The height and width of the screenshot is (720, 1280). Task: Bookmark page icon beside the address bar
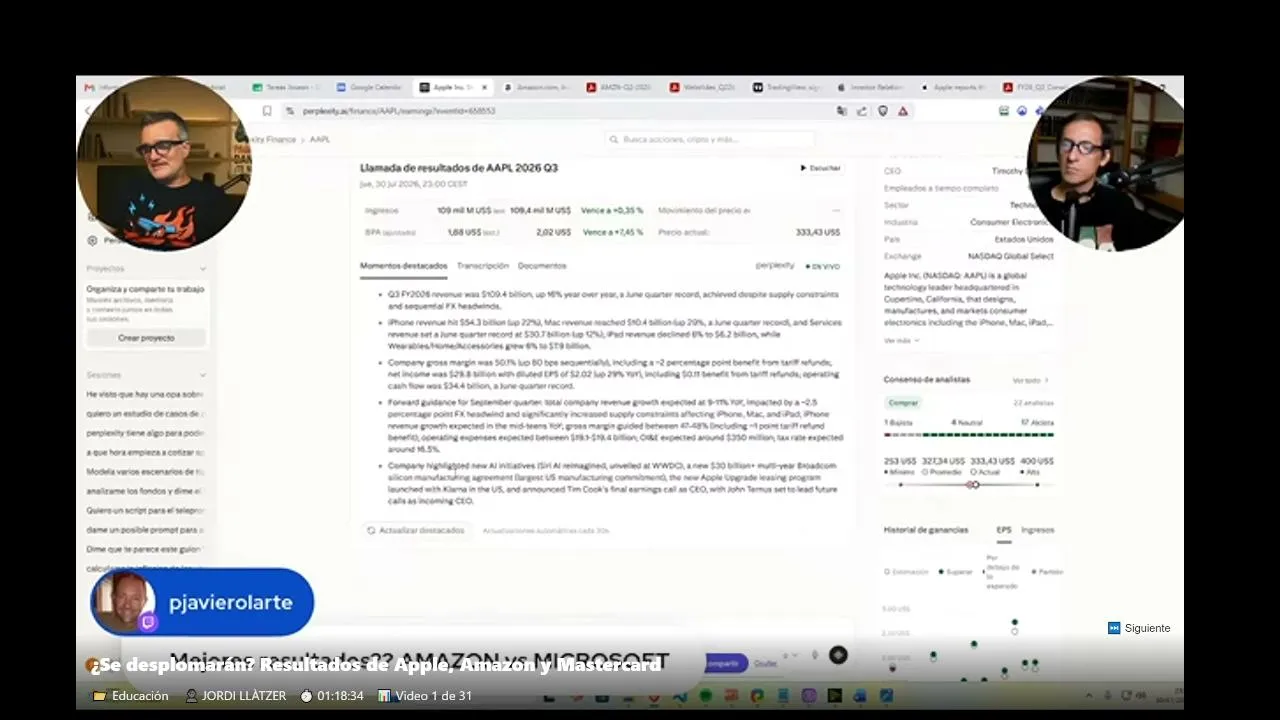click(x=267, y=111)
